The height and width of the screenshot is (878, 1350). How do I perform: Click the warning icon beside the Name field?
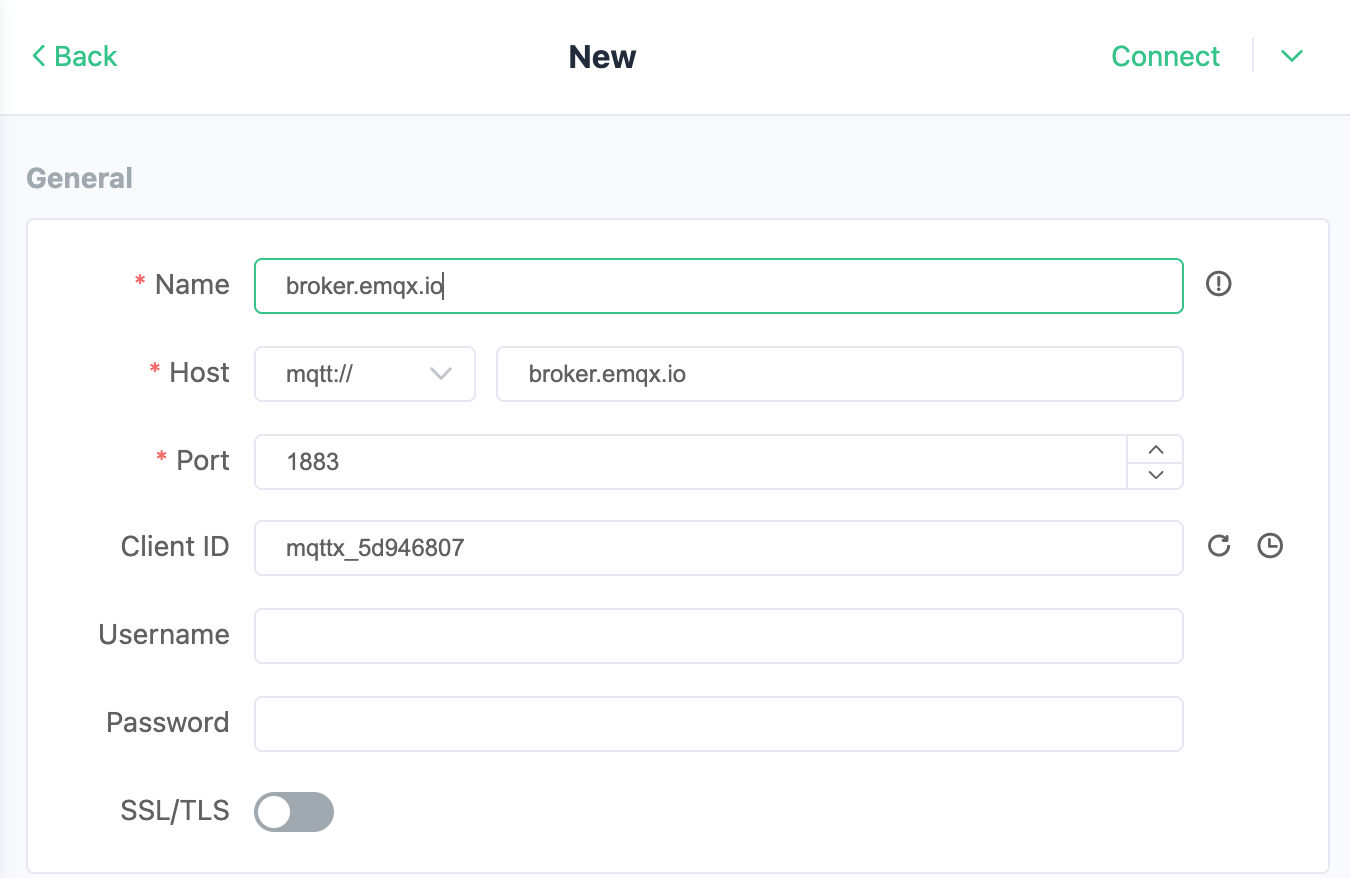(1218, 285)
